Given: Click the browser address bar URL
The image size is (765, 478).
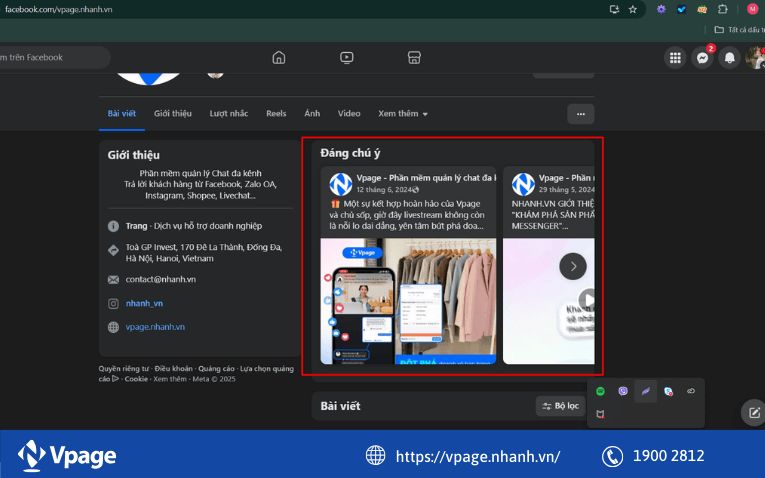Looking at the screenshot, I should [x=59, y=9].
